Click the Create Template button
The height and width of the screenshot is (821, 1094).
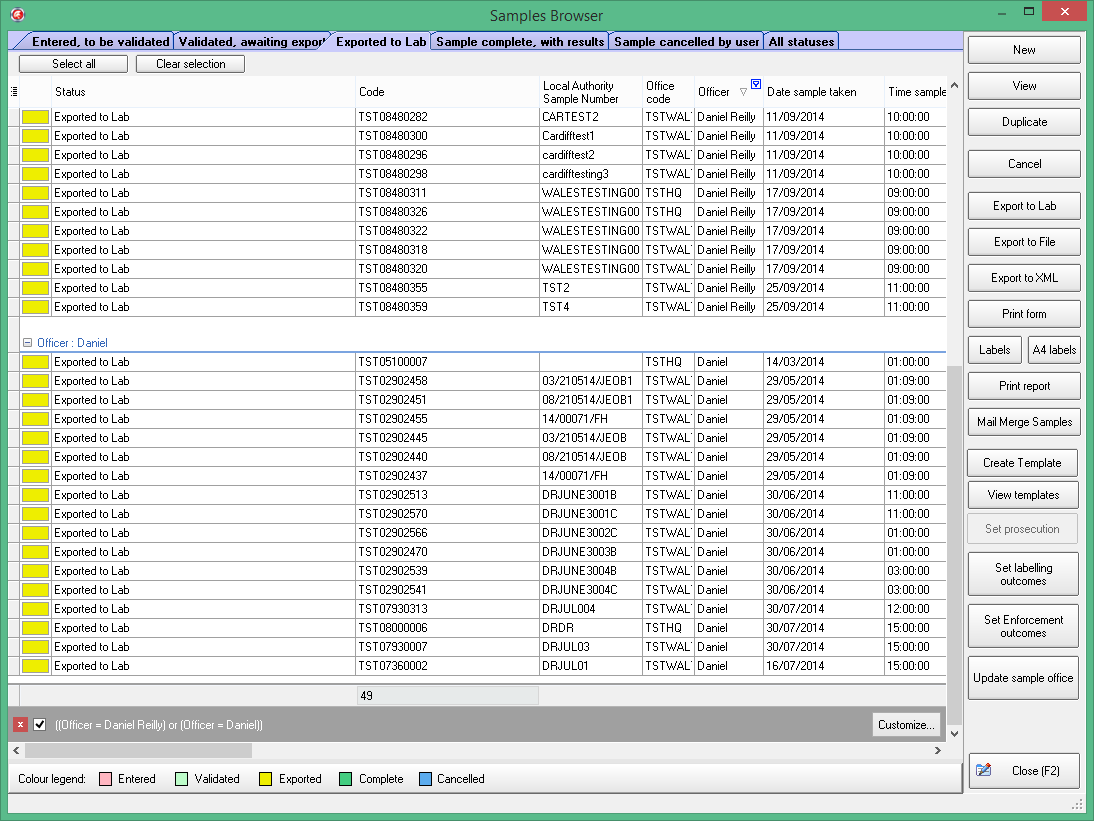1022,463
